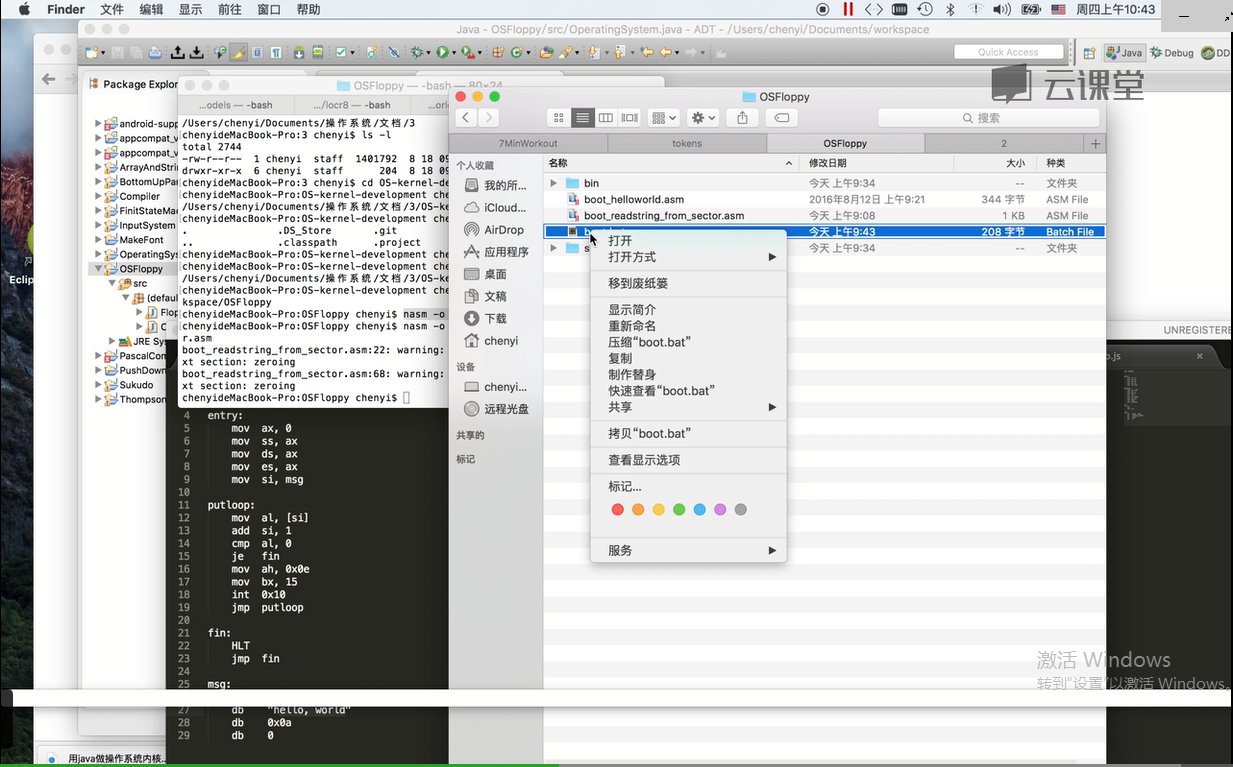Open AirDrop in the Finder sidebar

[503, 230]
